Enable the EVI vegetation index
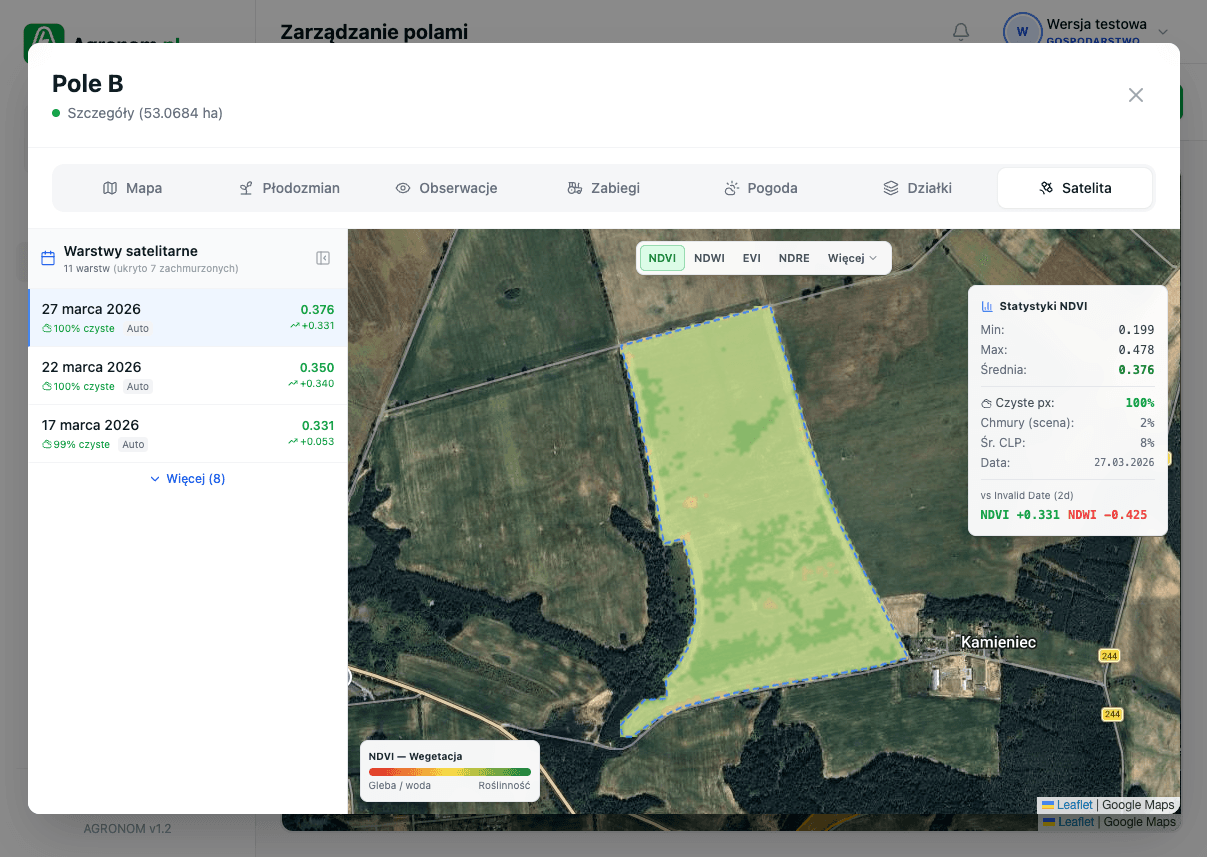 point(751,258)
